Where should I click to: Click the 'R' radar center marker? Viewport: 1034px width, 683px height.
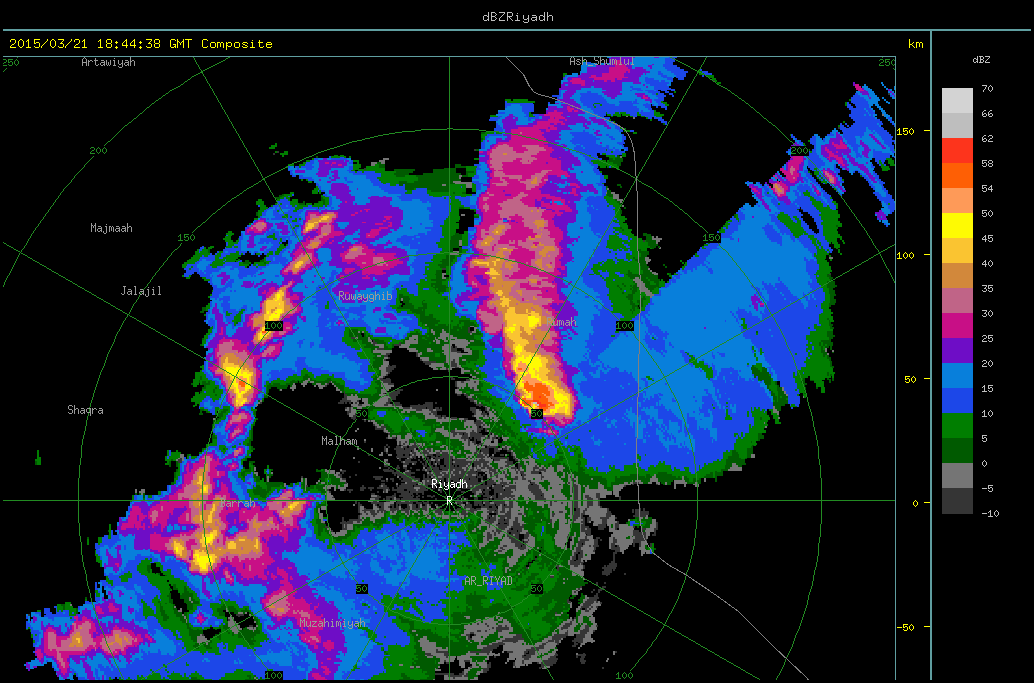pos(449,501)
